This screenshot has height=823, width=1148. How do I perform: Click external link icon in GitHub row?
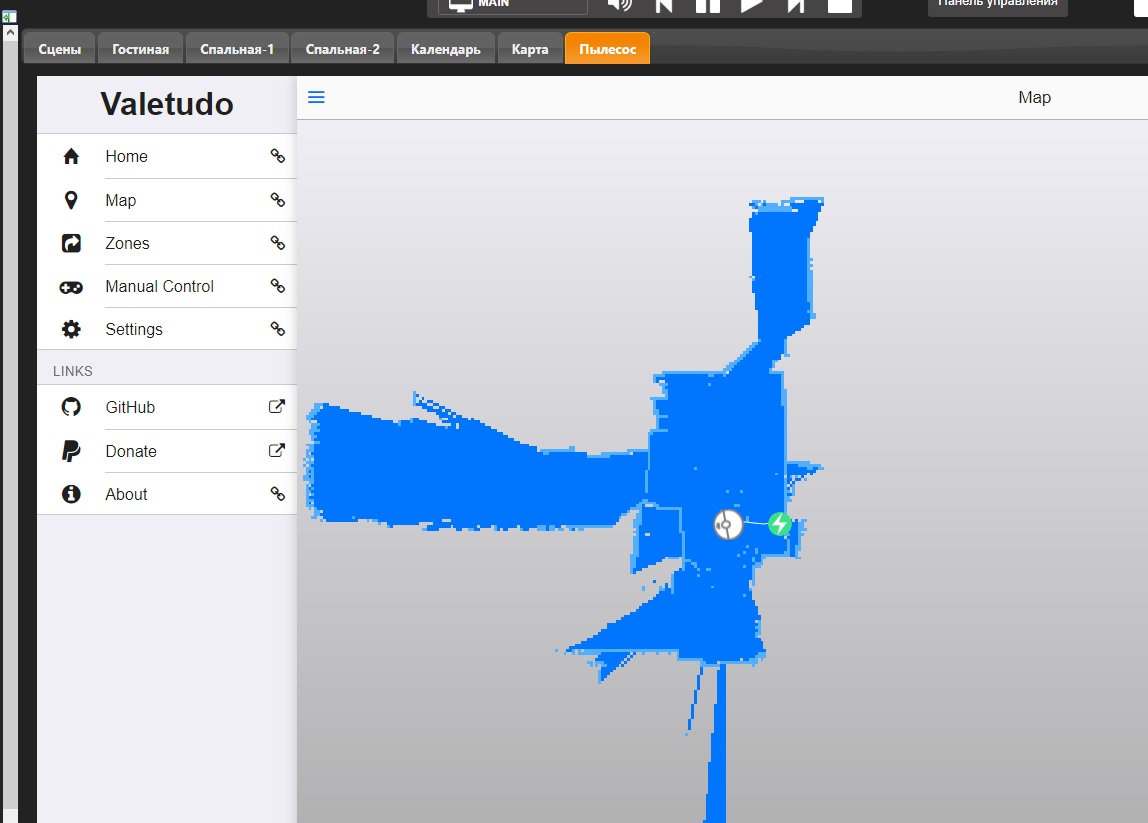click(x=277, y=406)
